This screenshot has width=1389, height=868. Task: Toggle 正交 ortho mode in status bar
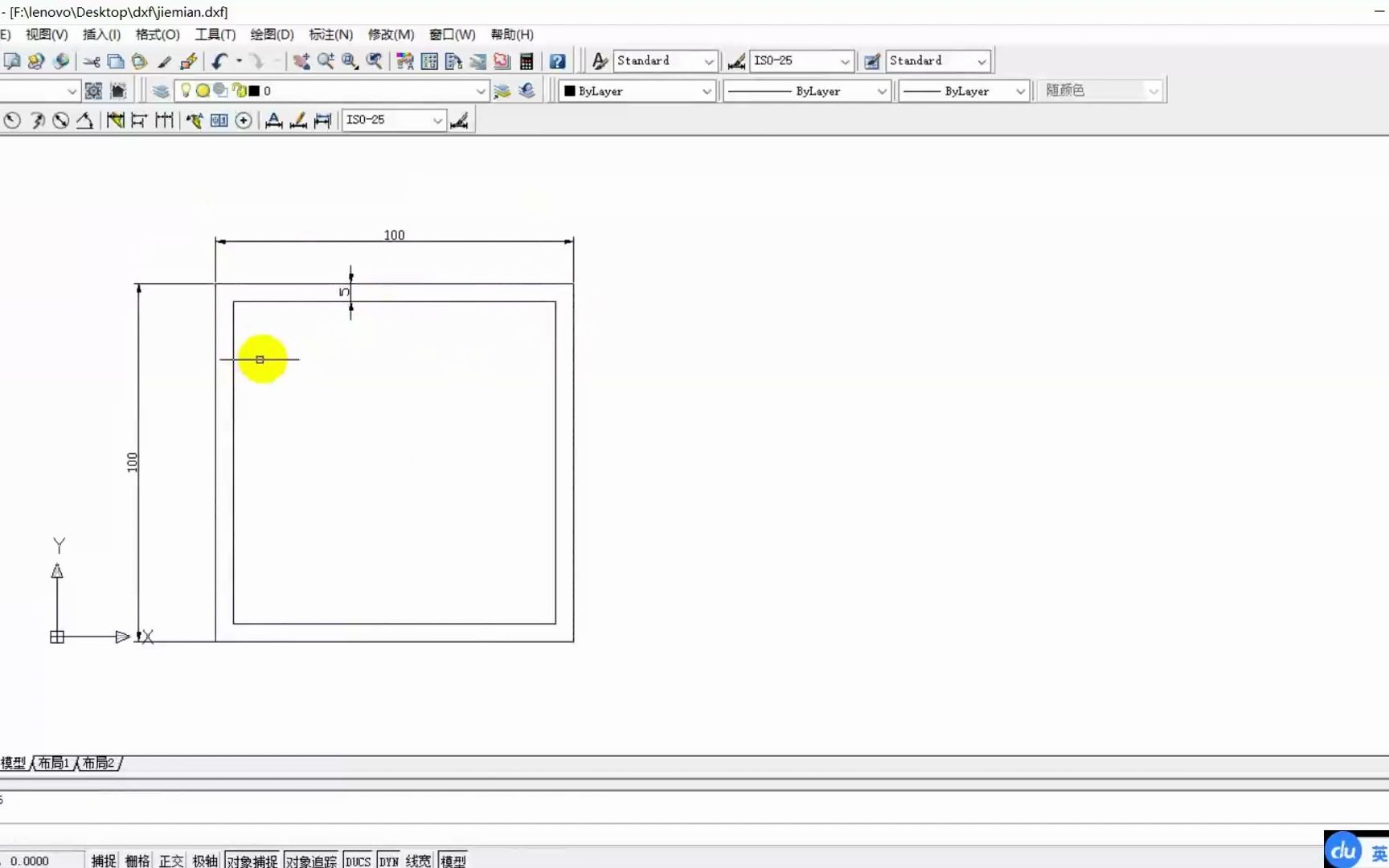point(171,861)
